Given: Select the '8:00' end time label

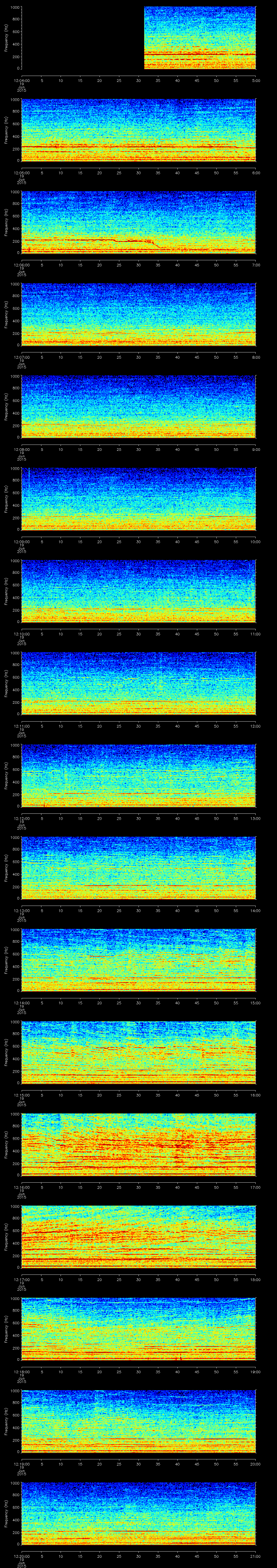Looking at the screenshot, I should (256, 357).
